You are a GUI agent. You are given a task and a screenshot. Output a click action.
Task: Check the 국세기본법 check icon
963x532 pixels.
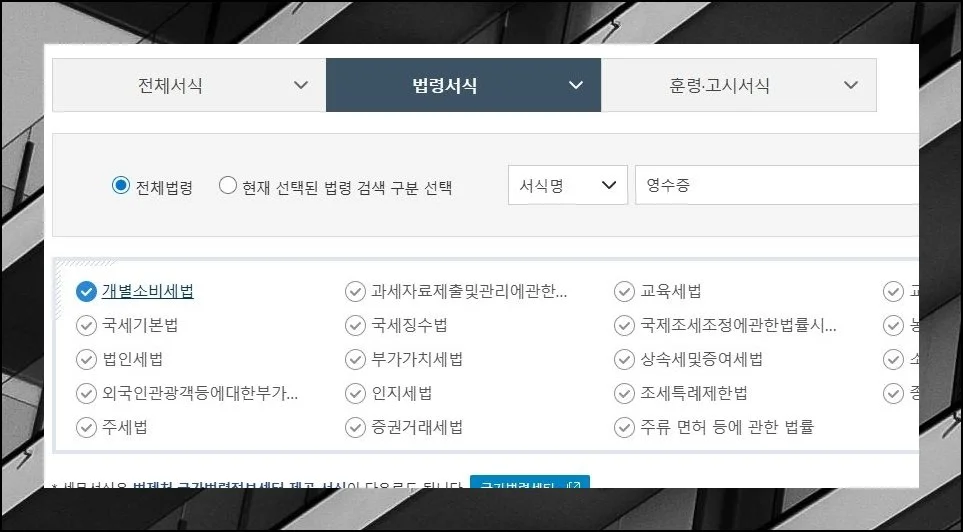coord(86,326)
